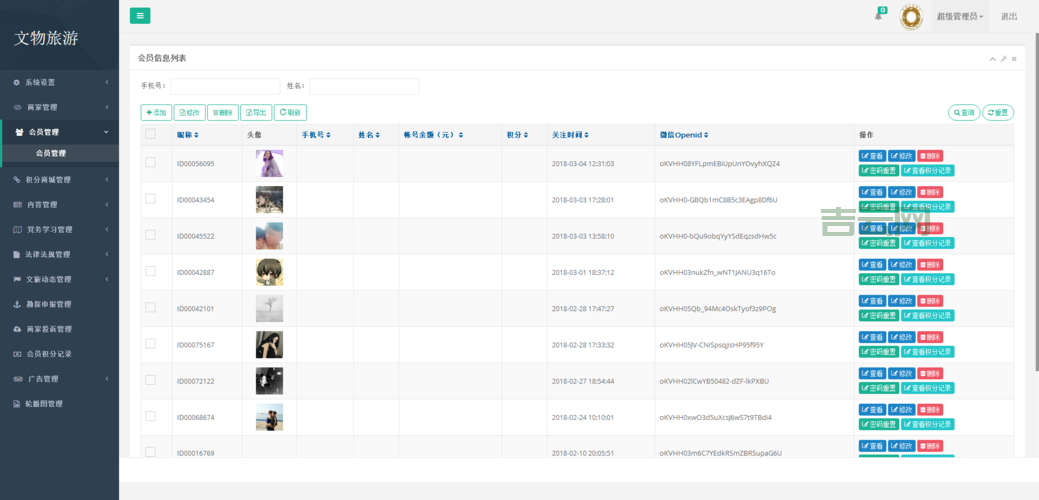
Task: Click the 退出 logout link
Action: pos(1009,16)
